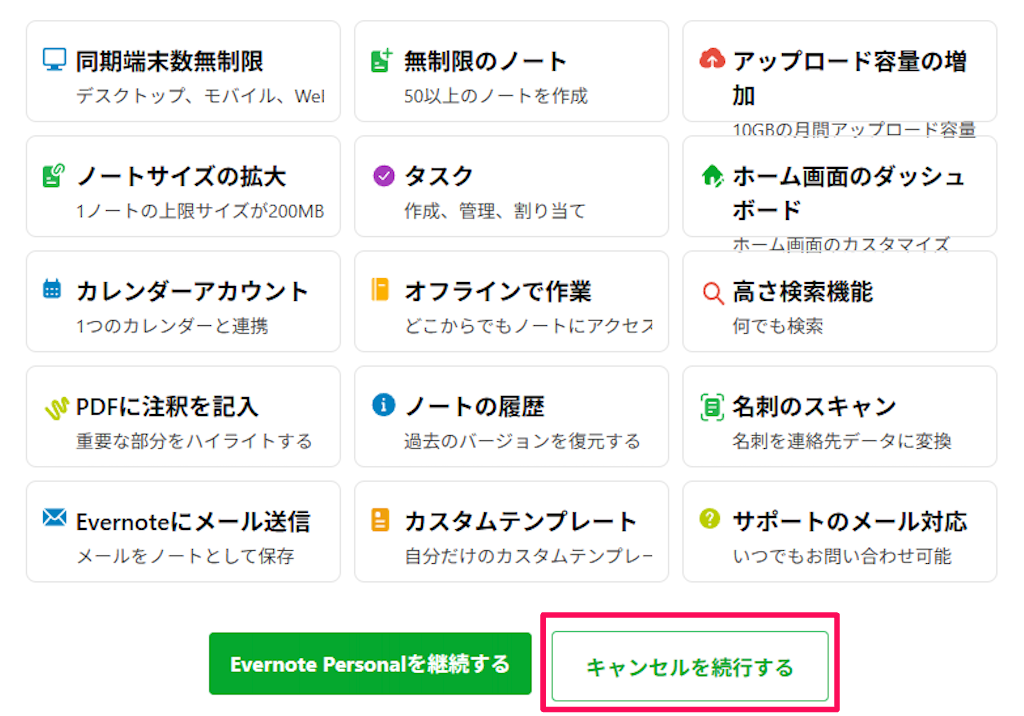Screen dimensions: 1024x716
Task: Click the yellow notebook icon for オフラインで作業
Action: tap(381, 291)
